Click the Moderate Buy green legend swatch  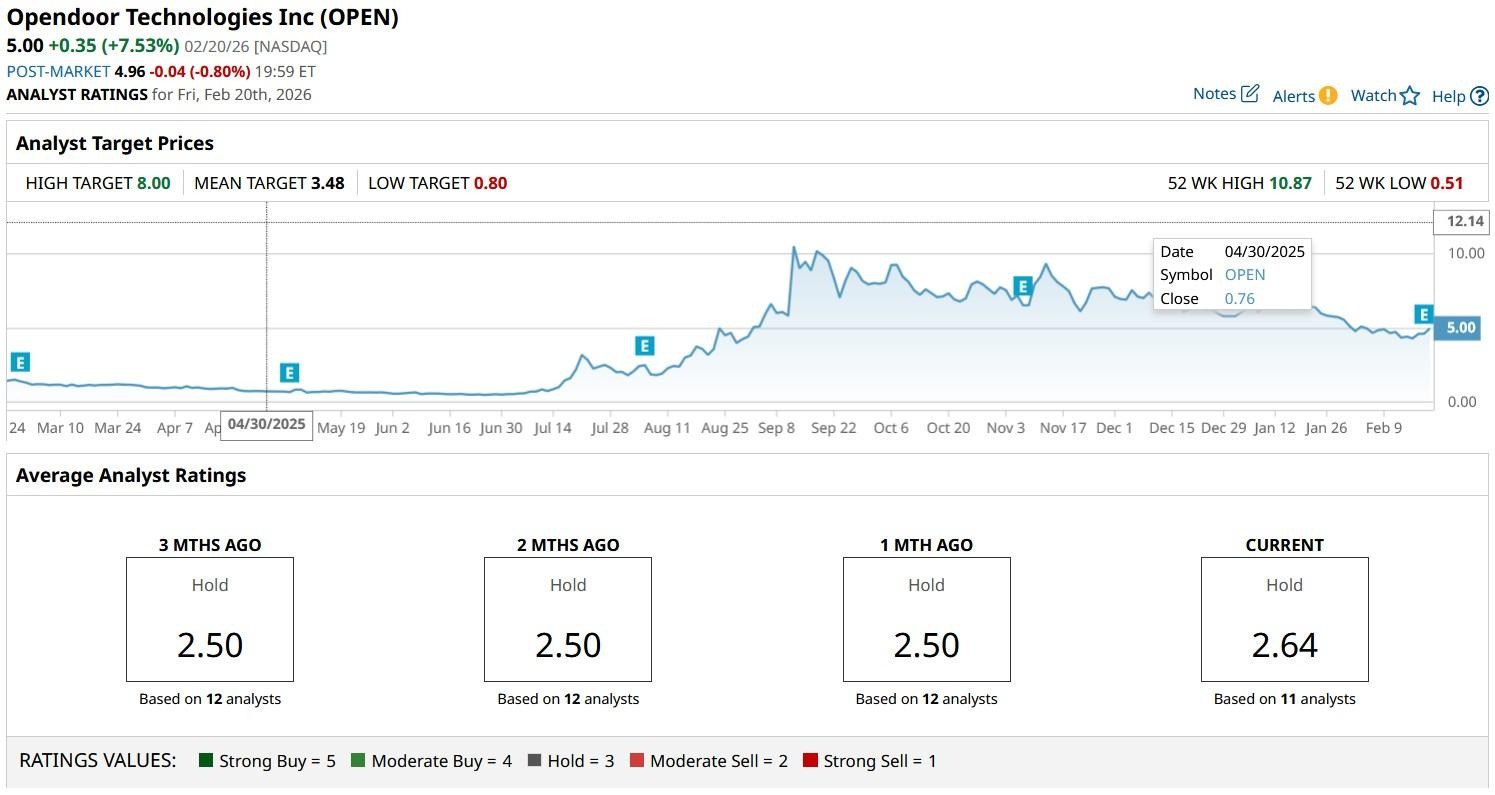pyautogui.click(x=358, y=761)
